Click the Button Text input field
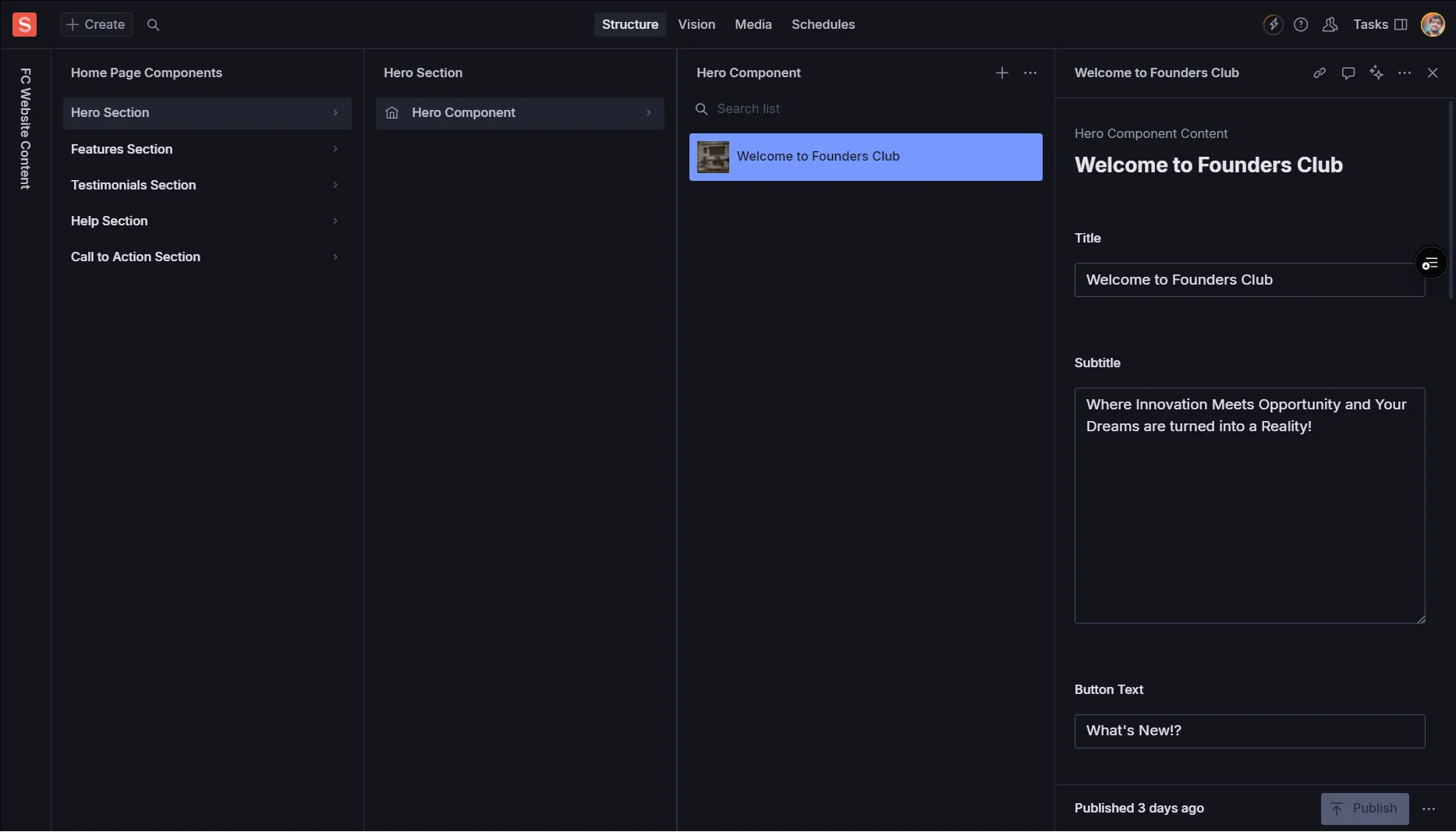1456x832 pixels. click(x=1249, y=731)
